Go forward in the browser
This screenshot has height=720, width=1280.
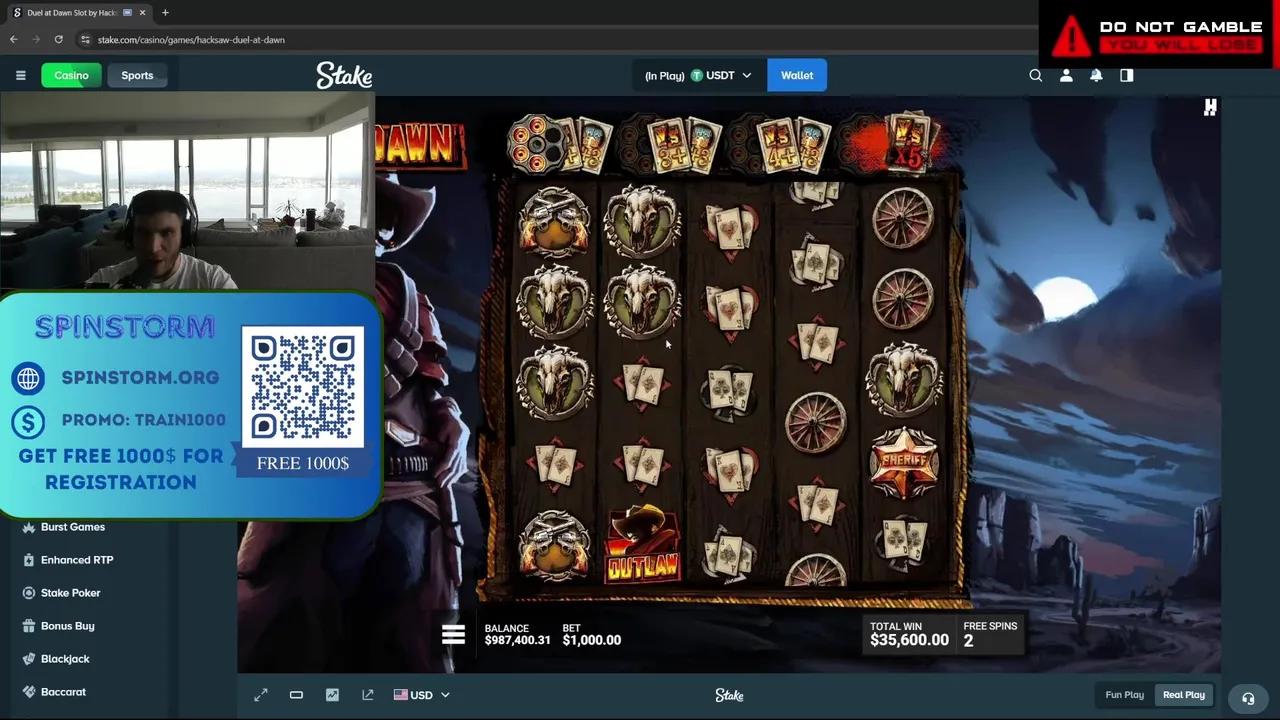[36, 39]
